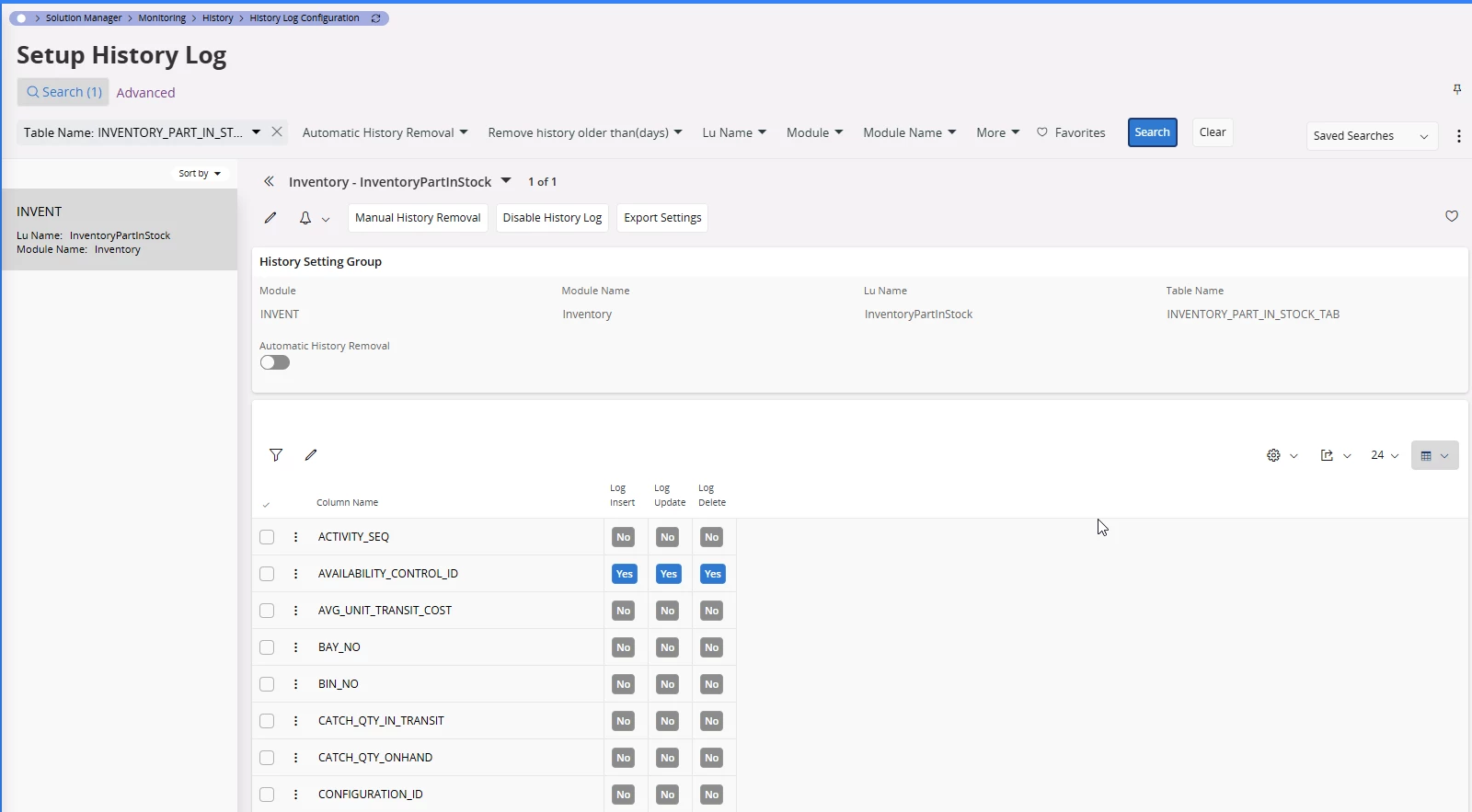This screenshot has width=1472, height=812.
Task: Select the INVENT record in the list
Action: point(120,229)
